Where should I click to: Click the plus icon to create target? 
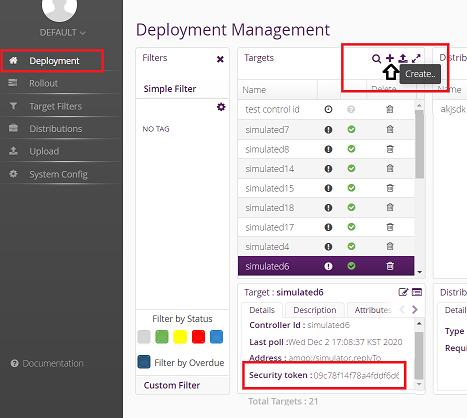click(x=390, y=58)
